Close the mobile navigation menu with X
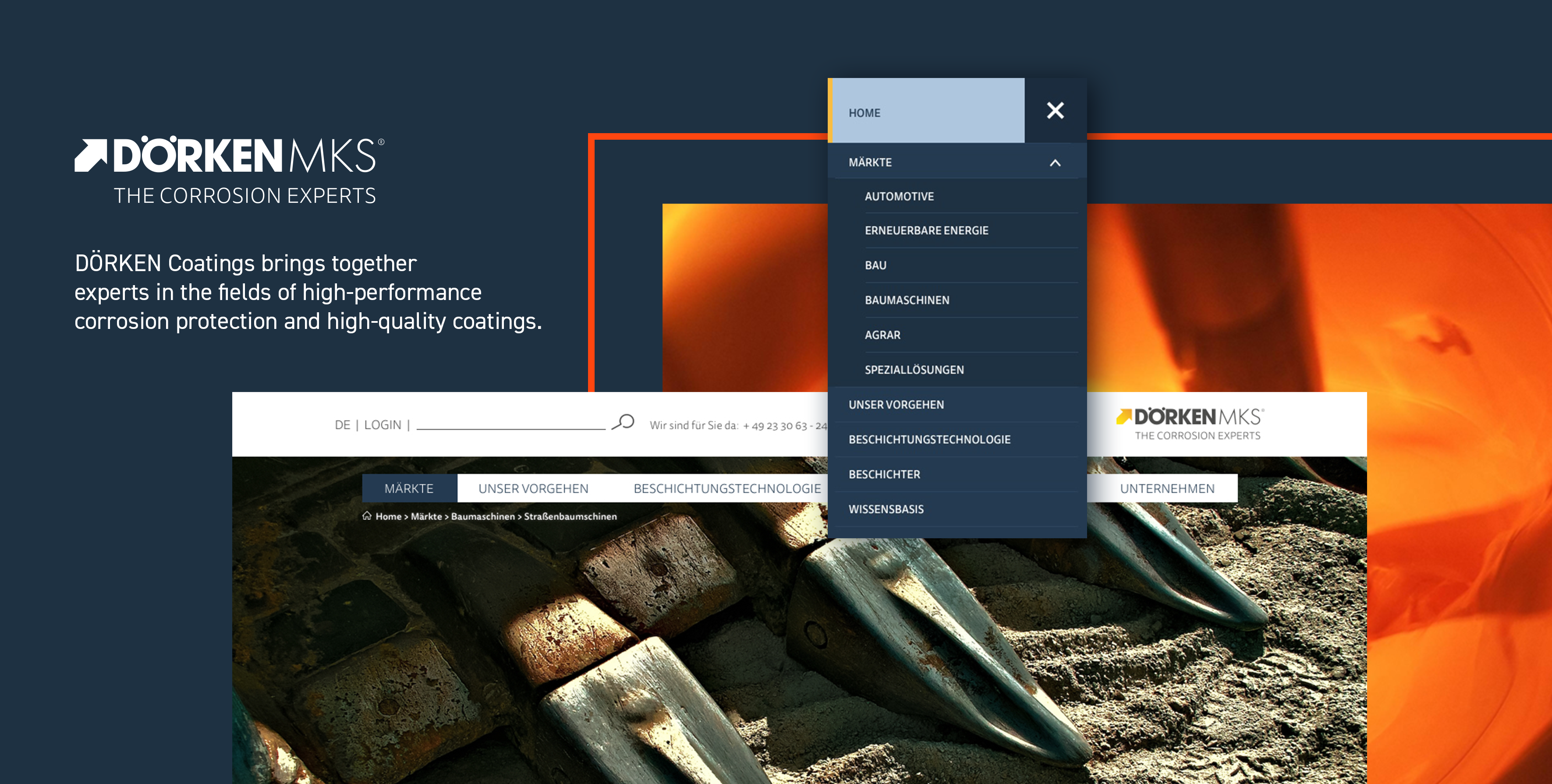 [x=1055, y=111]
